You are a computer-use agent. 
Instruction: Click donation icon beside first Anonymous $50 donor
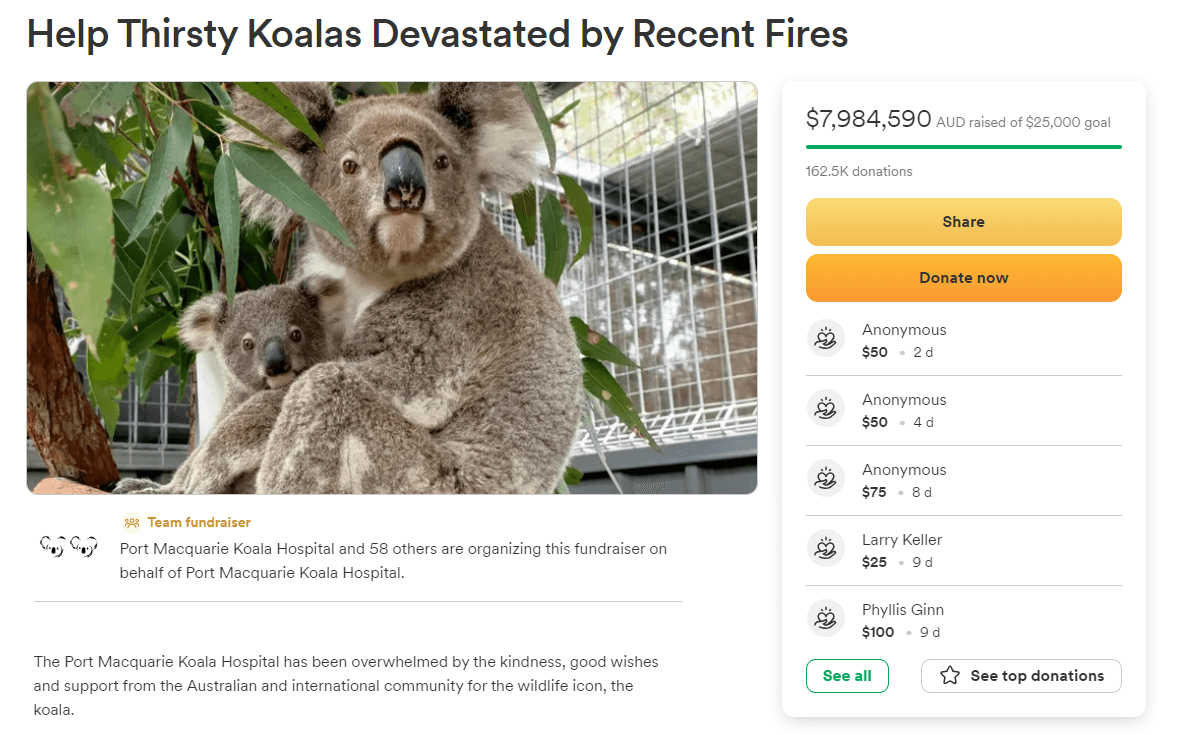(826, 339)
